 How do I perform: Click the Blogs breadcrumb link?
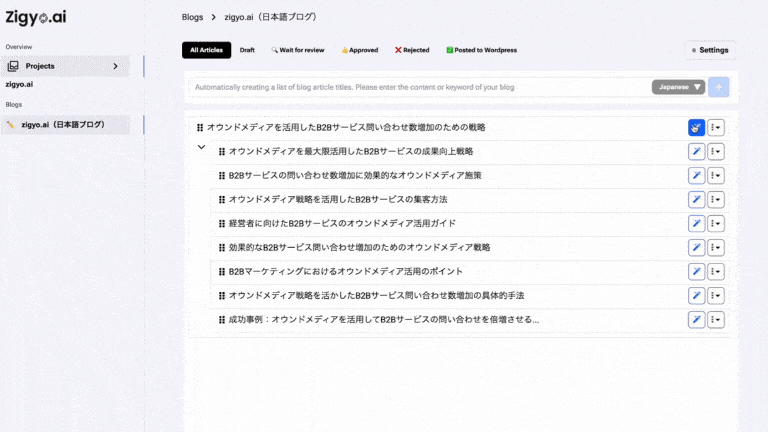pos(192,17)
